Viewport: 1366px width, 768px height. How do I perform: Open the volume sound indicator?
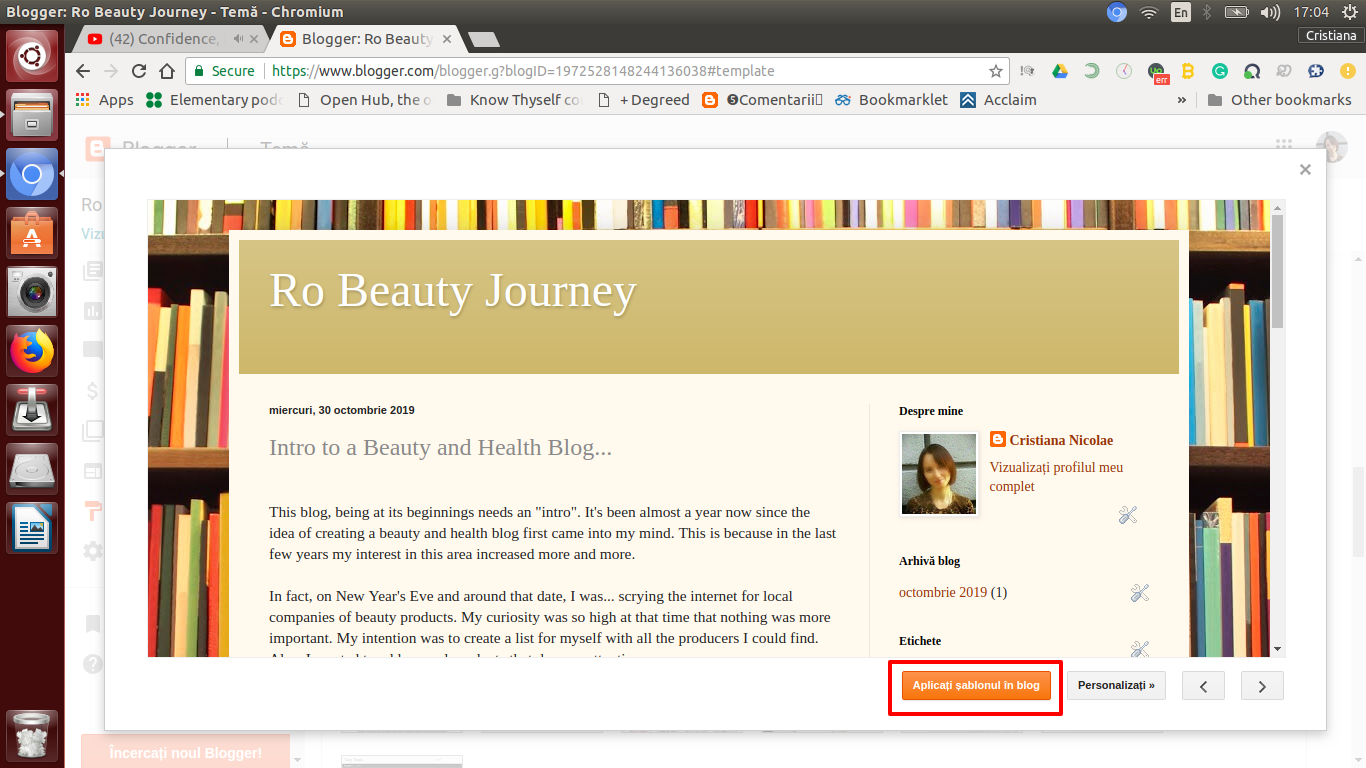point(1270,12)
